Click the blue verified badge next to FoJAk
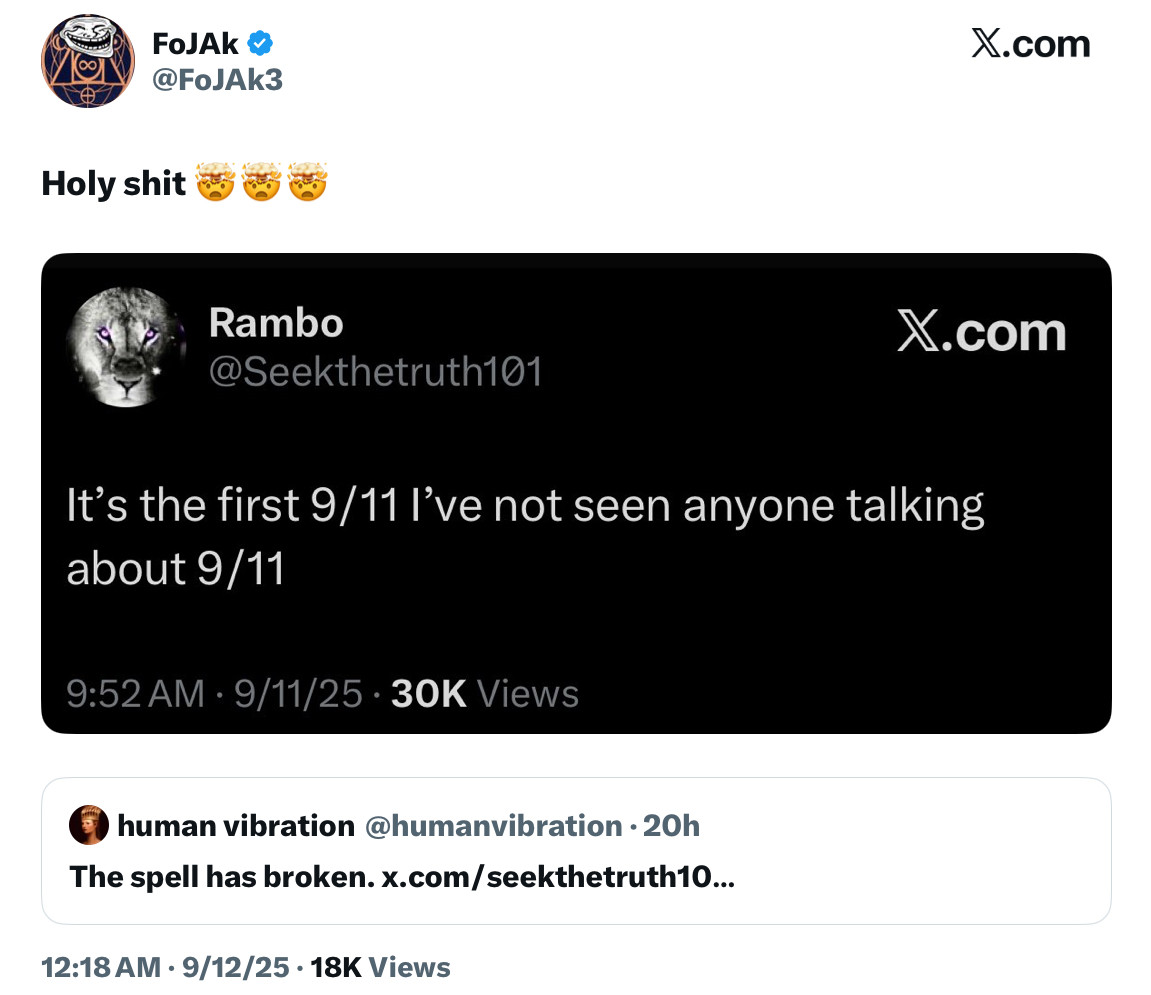 click(x=262, y=43)
